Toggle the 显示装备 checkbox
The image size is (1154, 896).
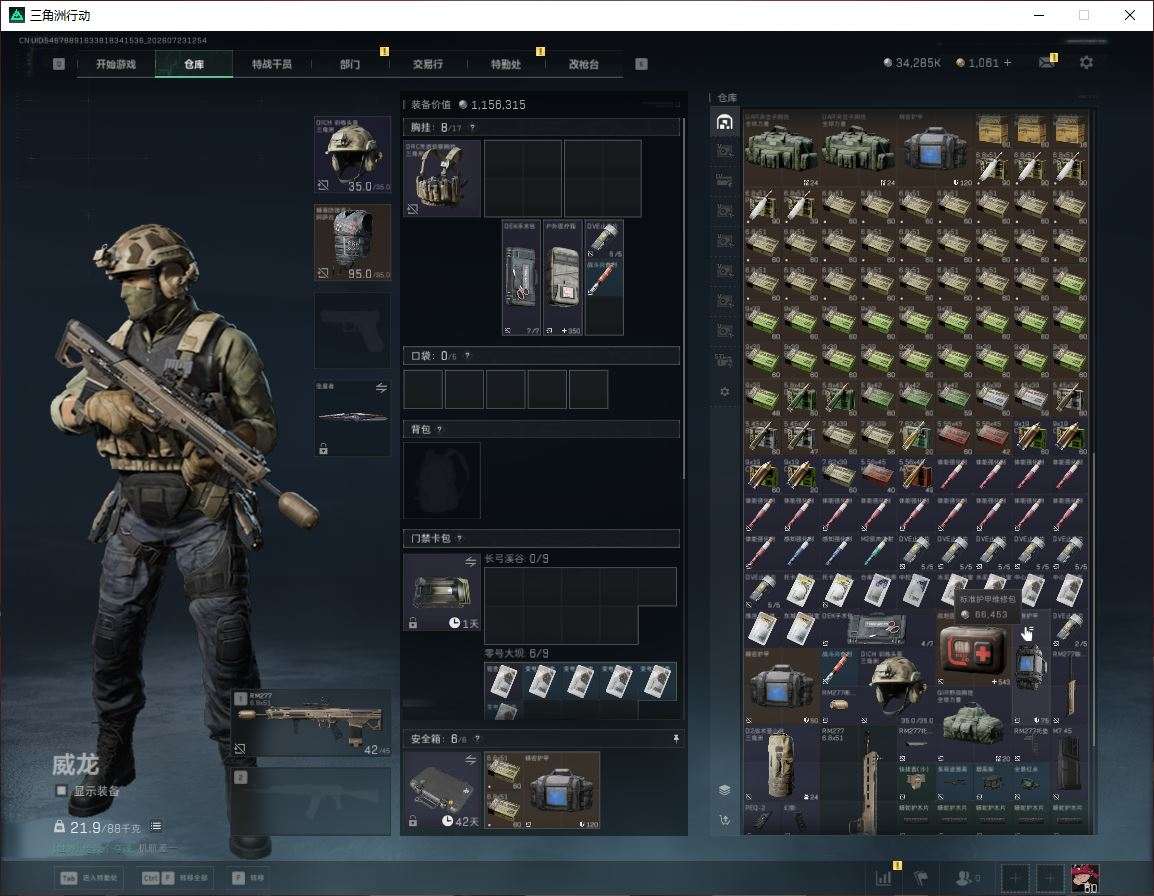(61, 791)
